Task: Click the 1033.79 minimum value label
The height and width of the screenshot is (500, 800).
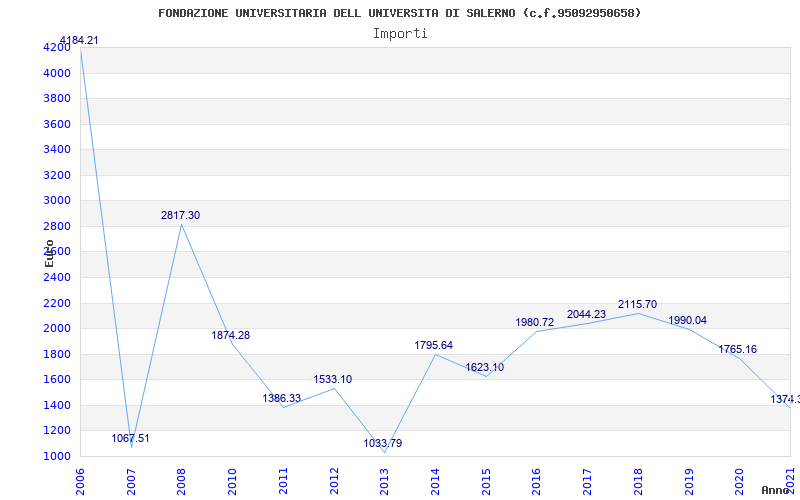Action: pos(383,443)
